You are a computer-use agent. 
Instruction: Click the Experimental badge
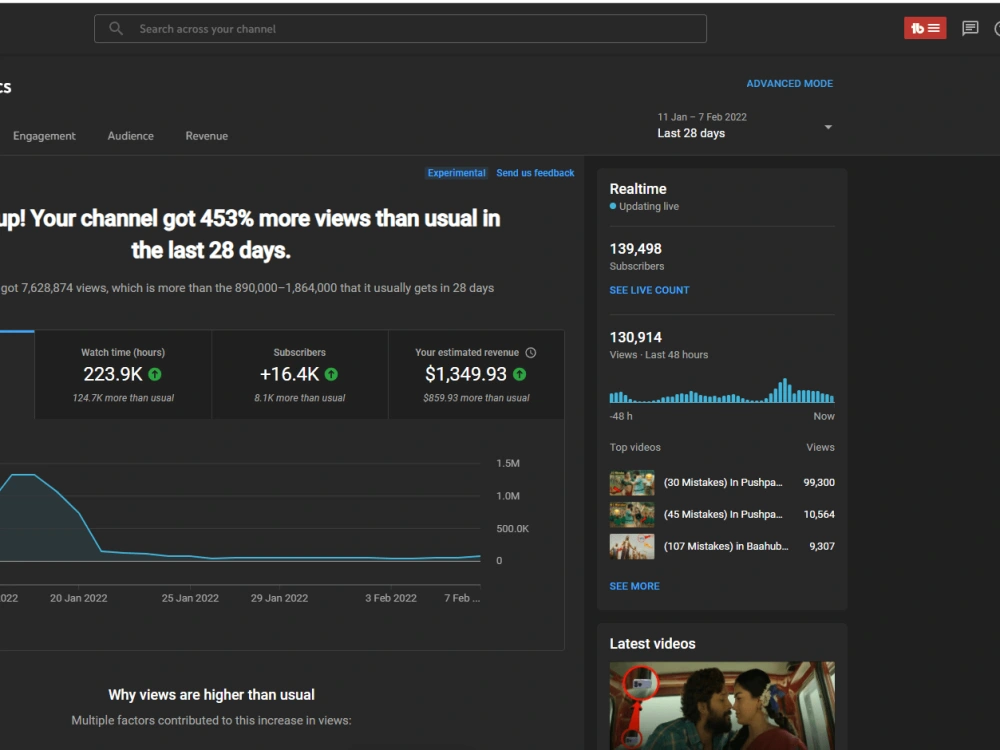click(456, 173)
